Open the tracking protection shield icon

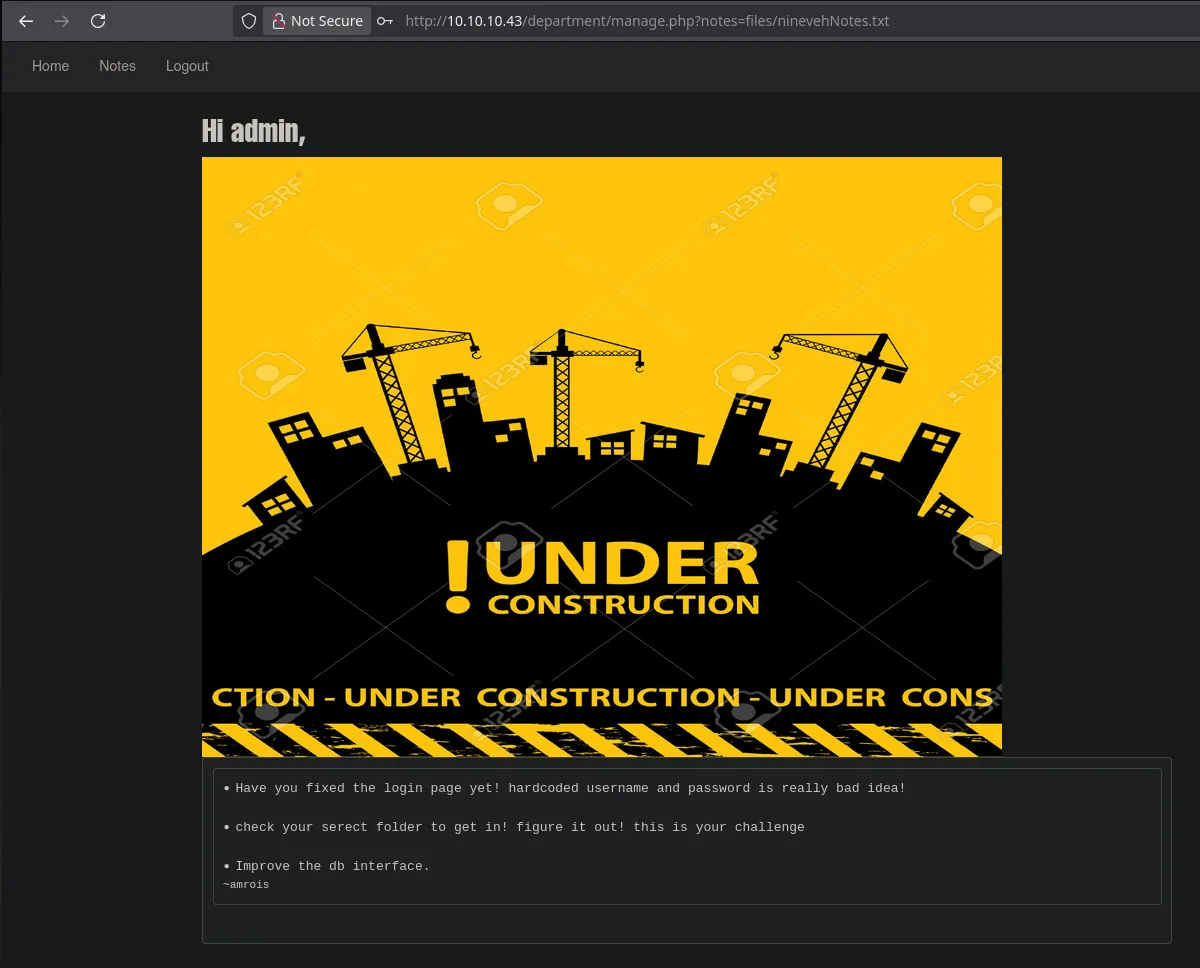tap(249, 21)
